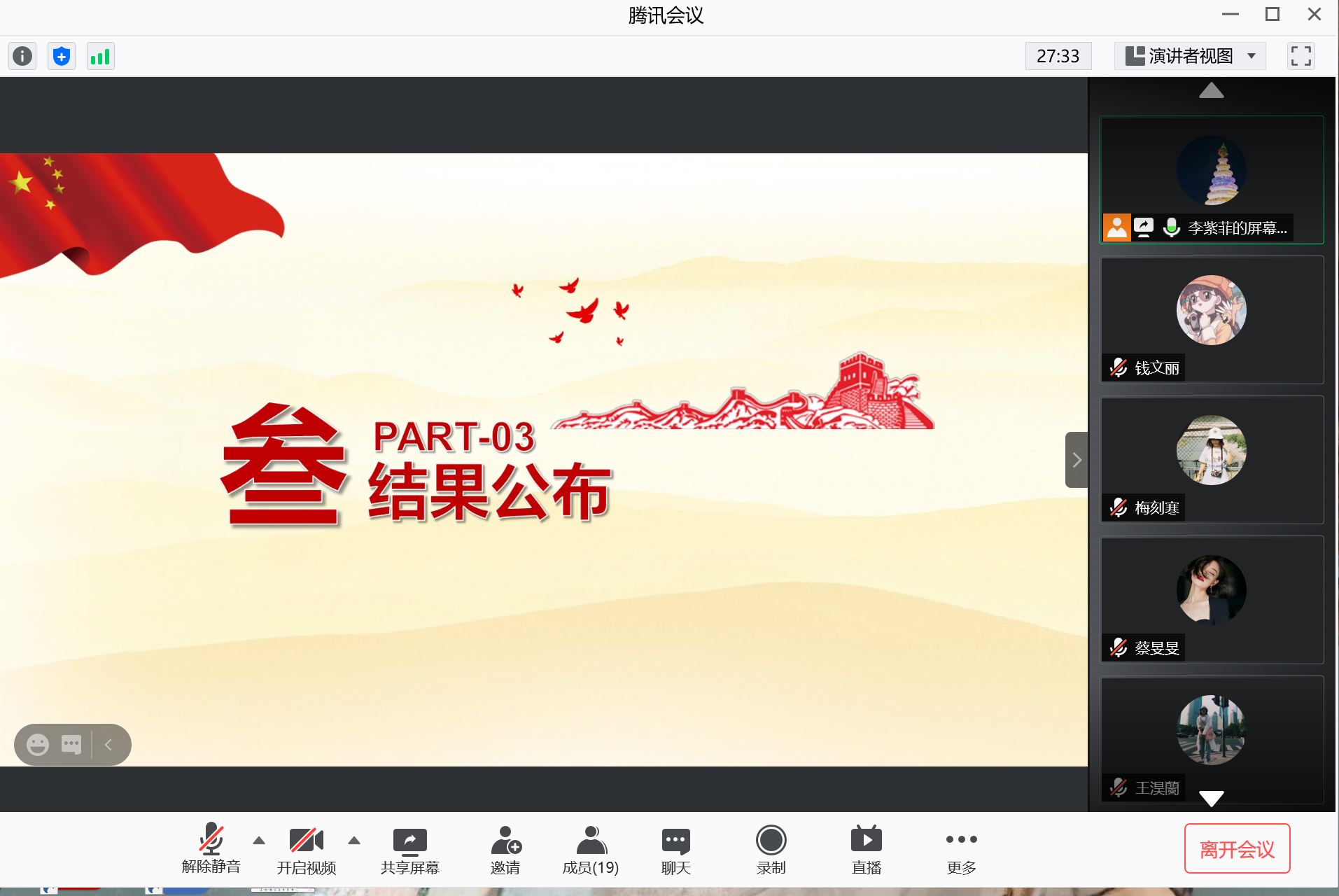Turn on camera via 开启视频

307,849
